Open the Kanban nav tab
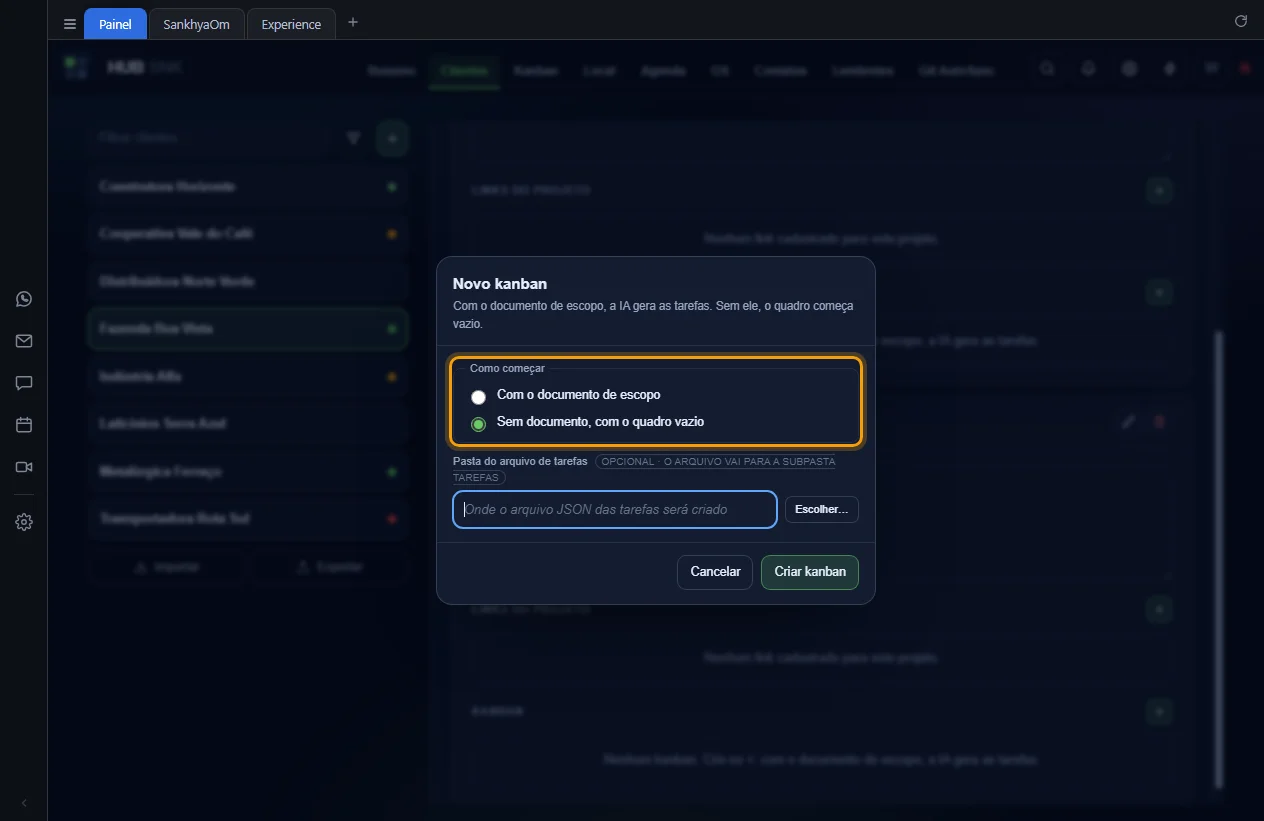Screen dimensions: 1264x821 [x=535, y=71]
